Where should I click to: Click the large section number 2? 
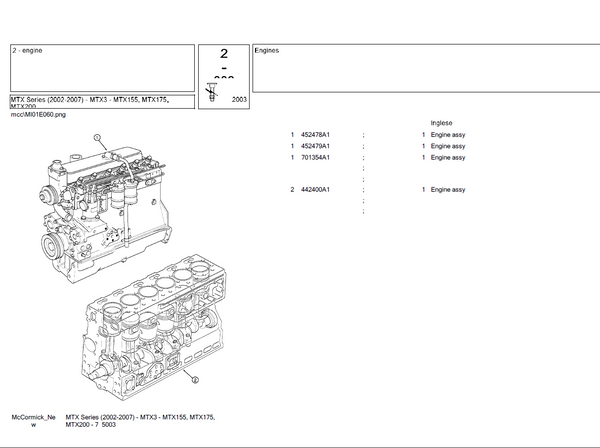tap(224, 54)
